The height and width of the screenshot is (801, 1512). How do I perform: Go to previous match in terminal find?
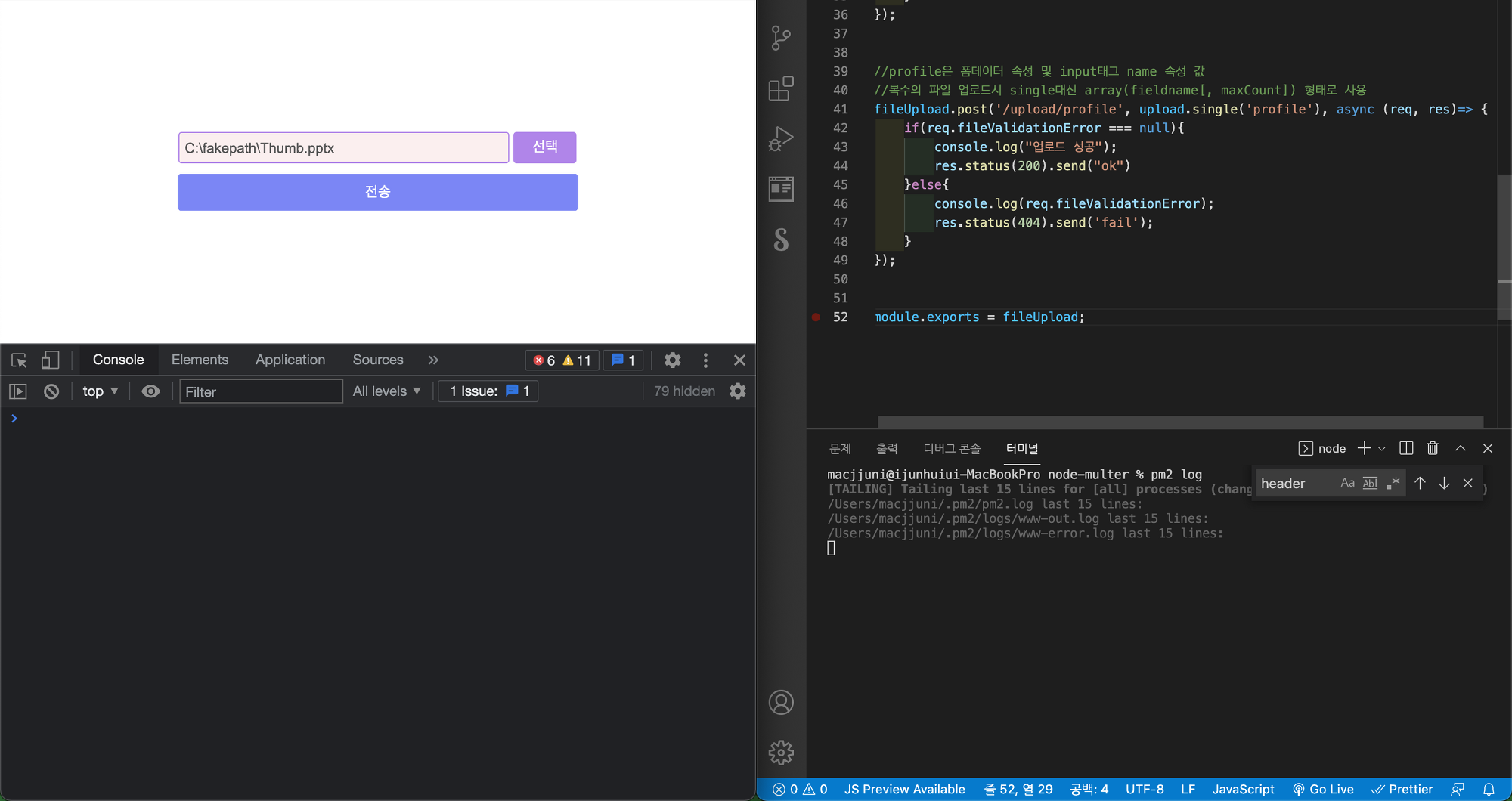pos(1420,483)
